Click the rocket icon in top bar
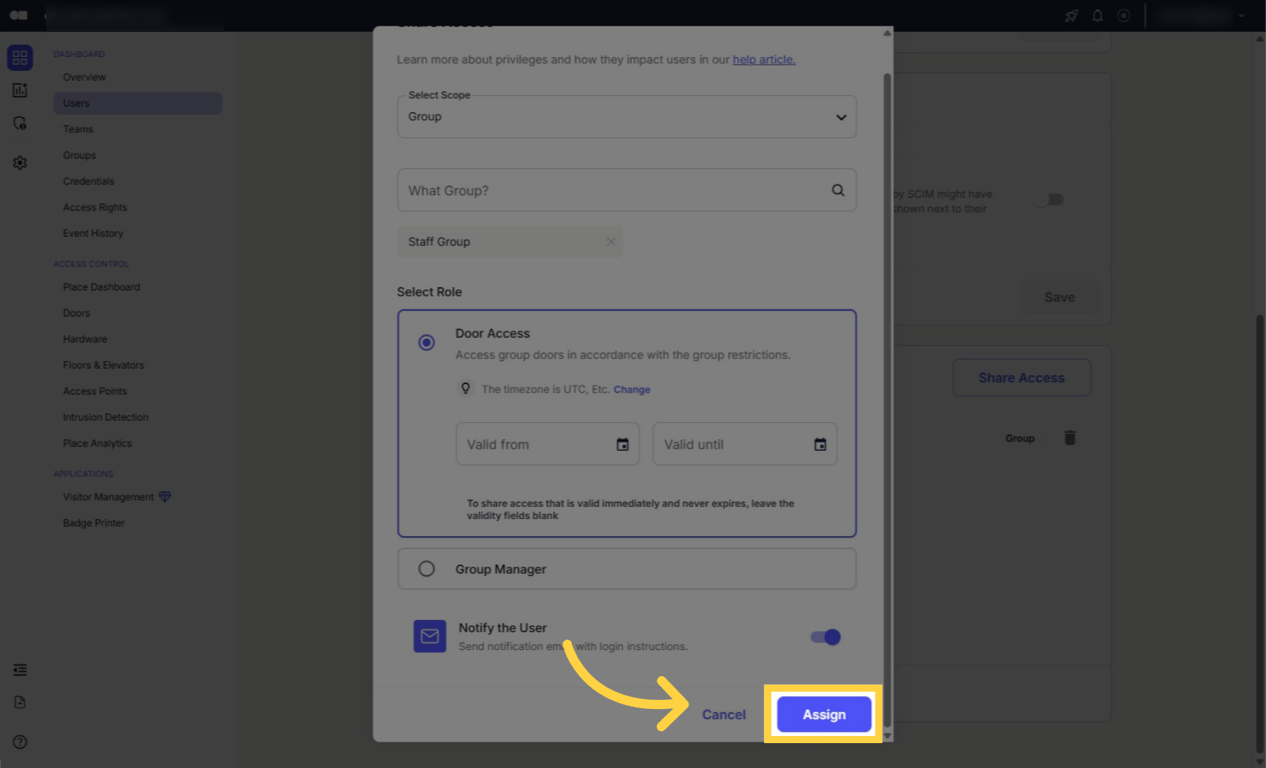This screenshot has width=1266, height=768. click(1070, 15)
